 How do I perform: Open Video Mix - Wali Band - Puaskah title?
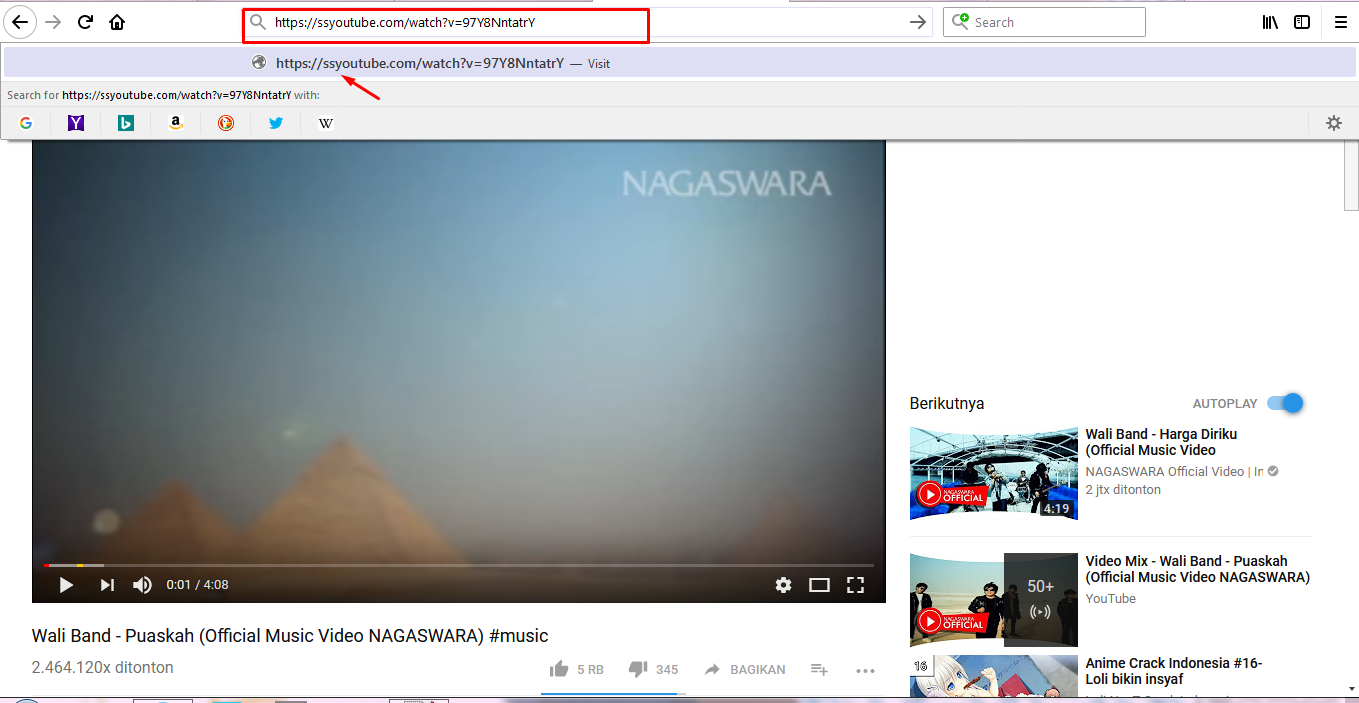pos(1198,569)
